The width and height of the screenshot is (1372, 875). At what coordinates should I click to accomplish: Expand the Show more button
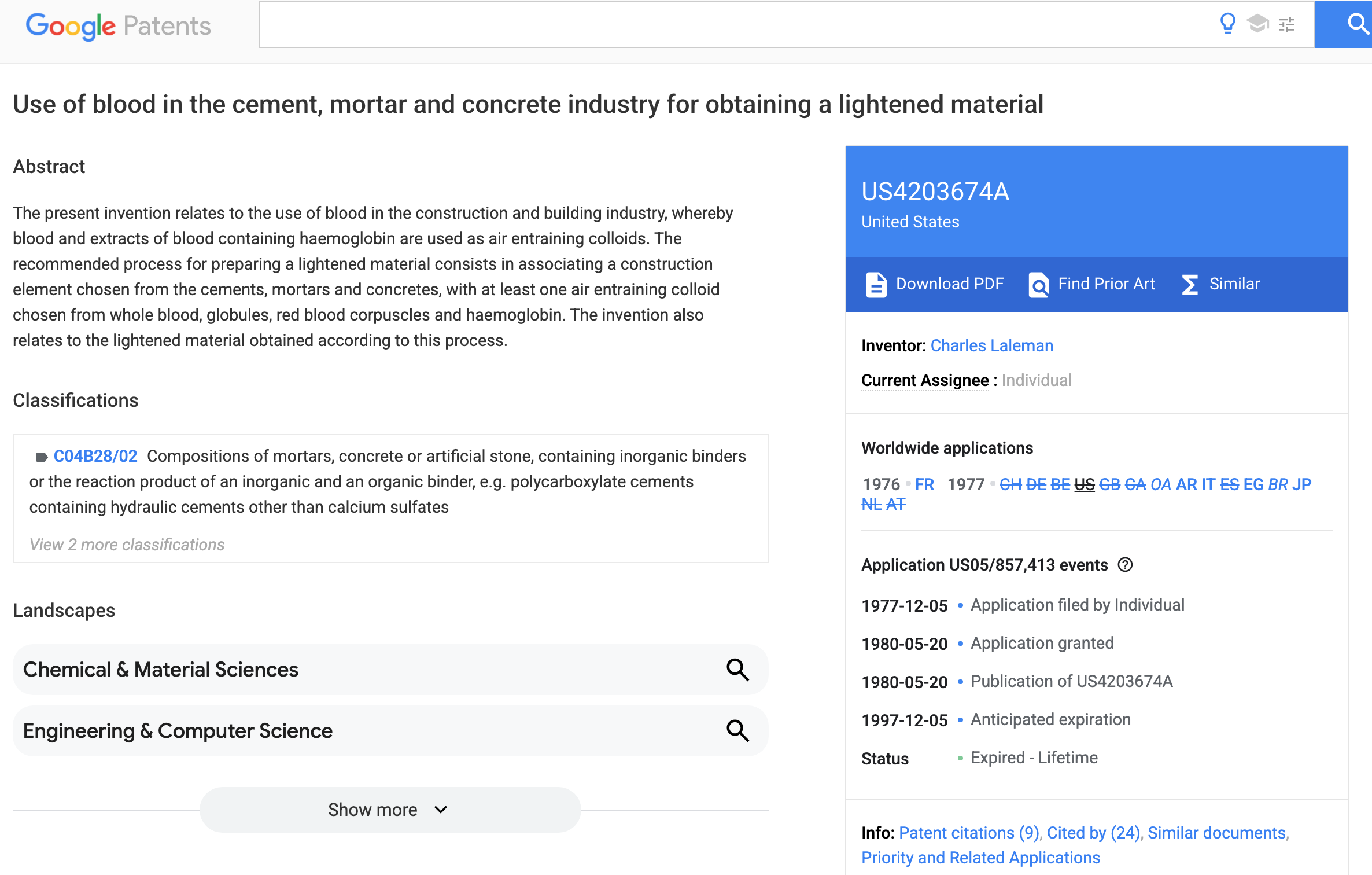pyautogui.click(x=390, y=810)
